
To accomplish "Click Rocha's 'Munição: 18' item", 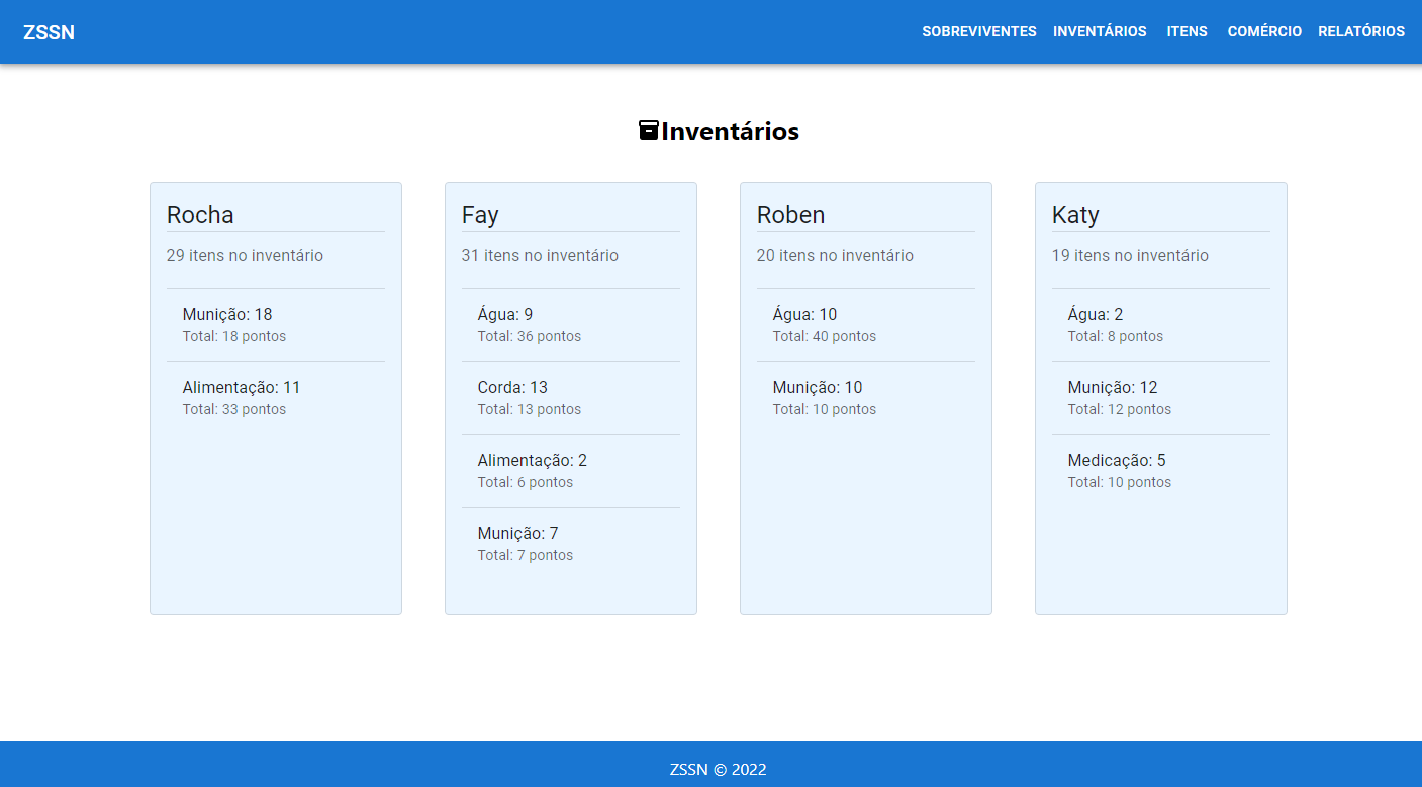I will (227, 314).
